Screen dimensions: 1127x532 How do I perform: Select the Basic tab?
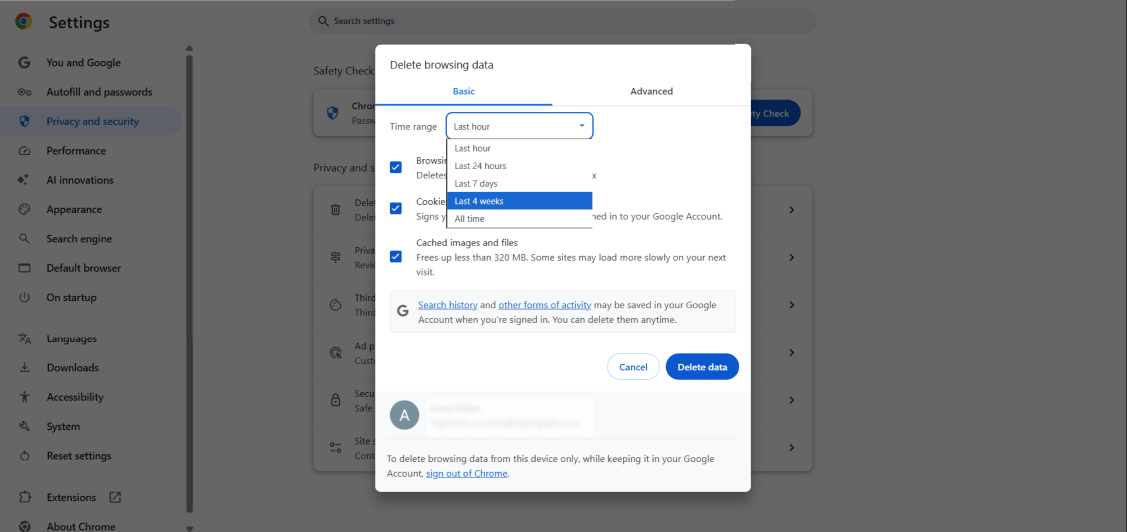464,91
